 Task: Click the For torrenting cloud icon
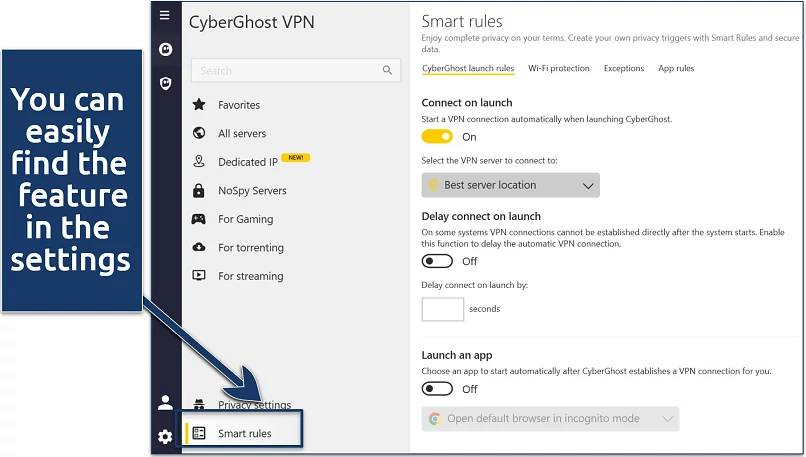point(199,247)
